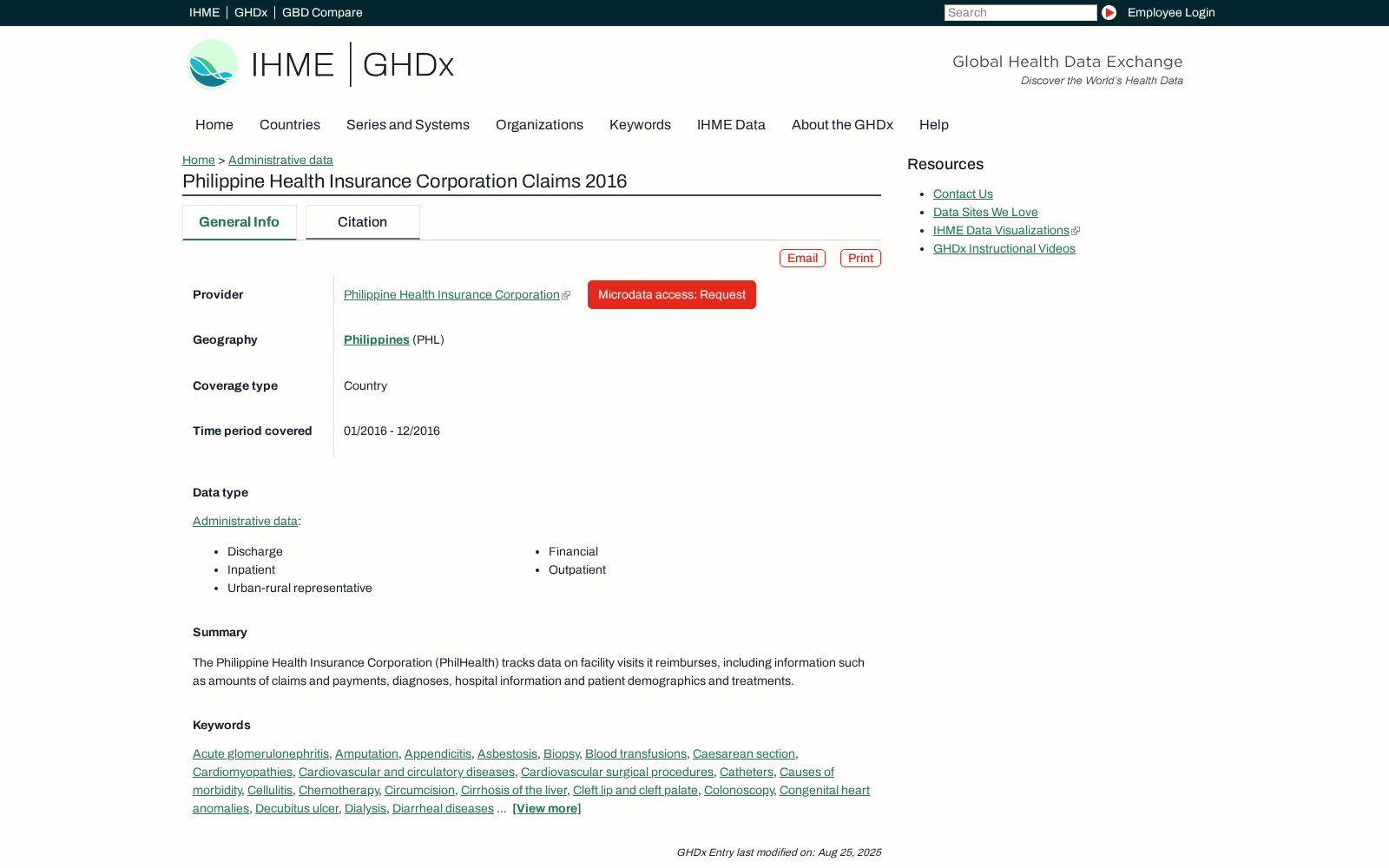
Task: Open the Keywords menu
Action: click(640, 125)
